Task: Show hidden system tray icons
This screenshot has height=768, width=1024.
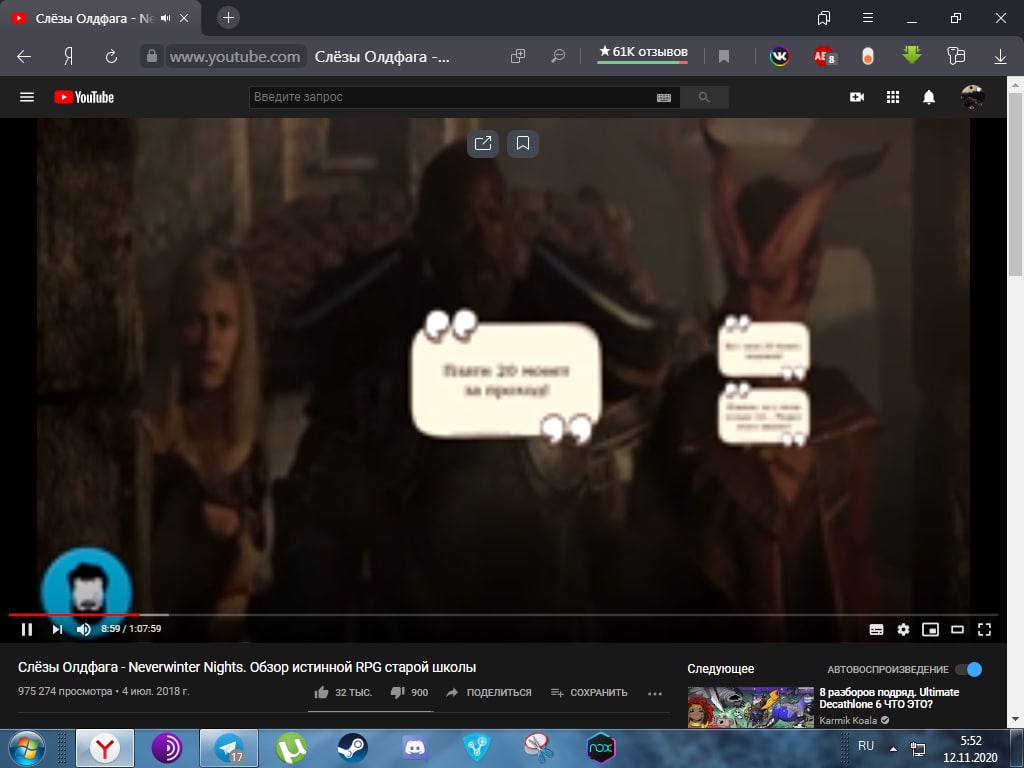Action: click(x=893, y=748)
